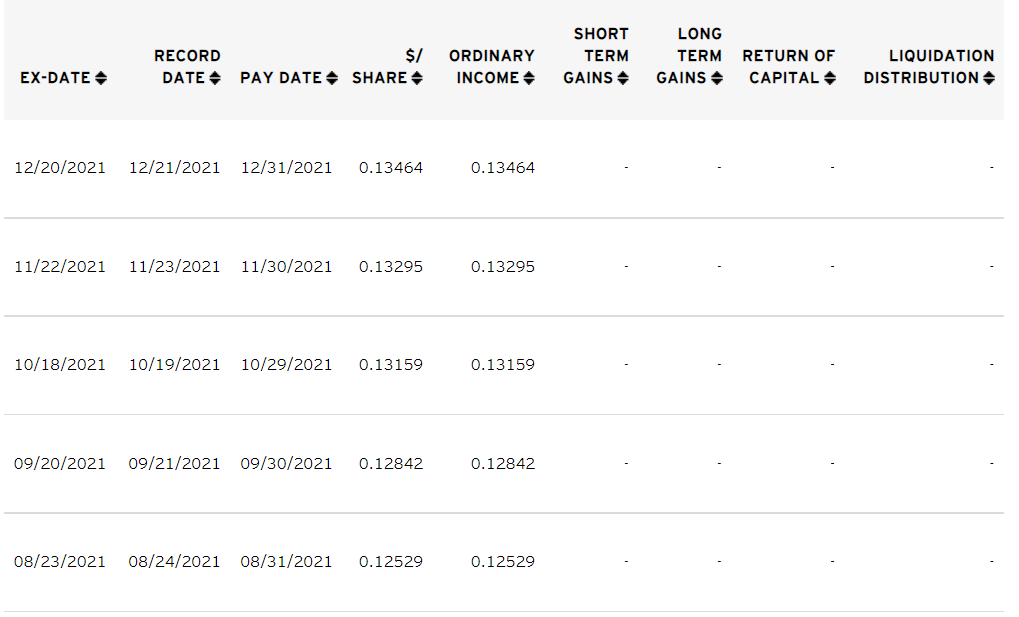Click sort arrows beside RECORD DATE

215,78
